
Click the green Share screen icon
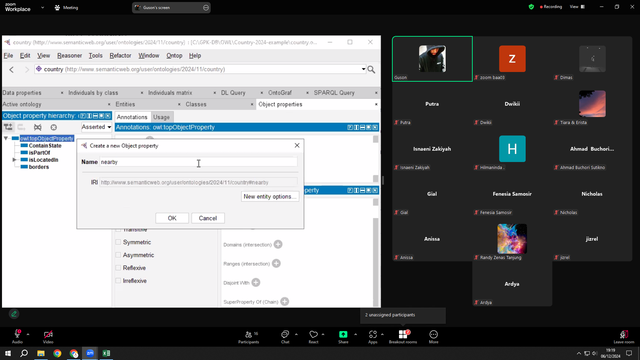343,335
